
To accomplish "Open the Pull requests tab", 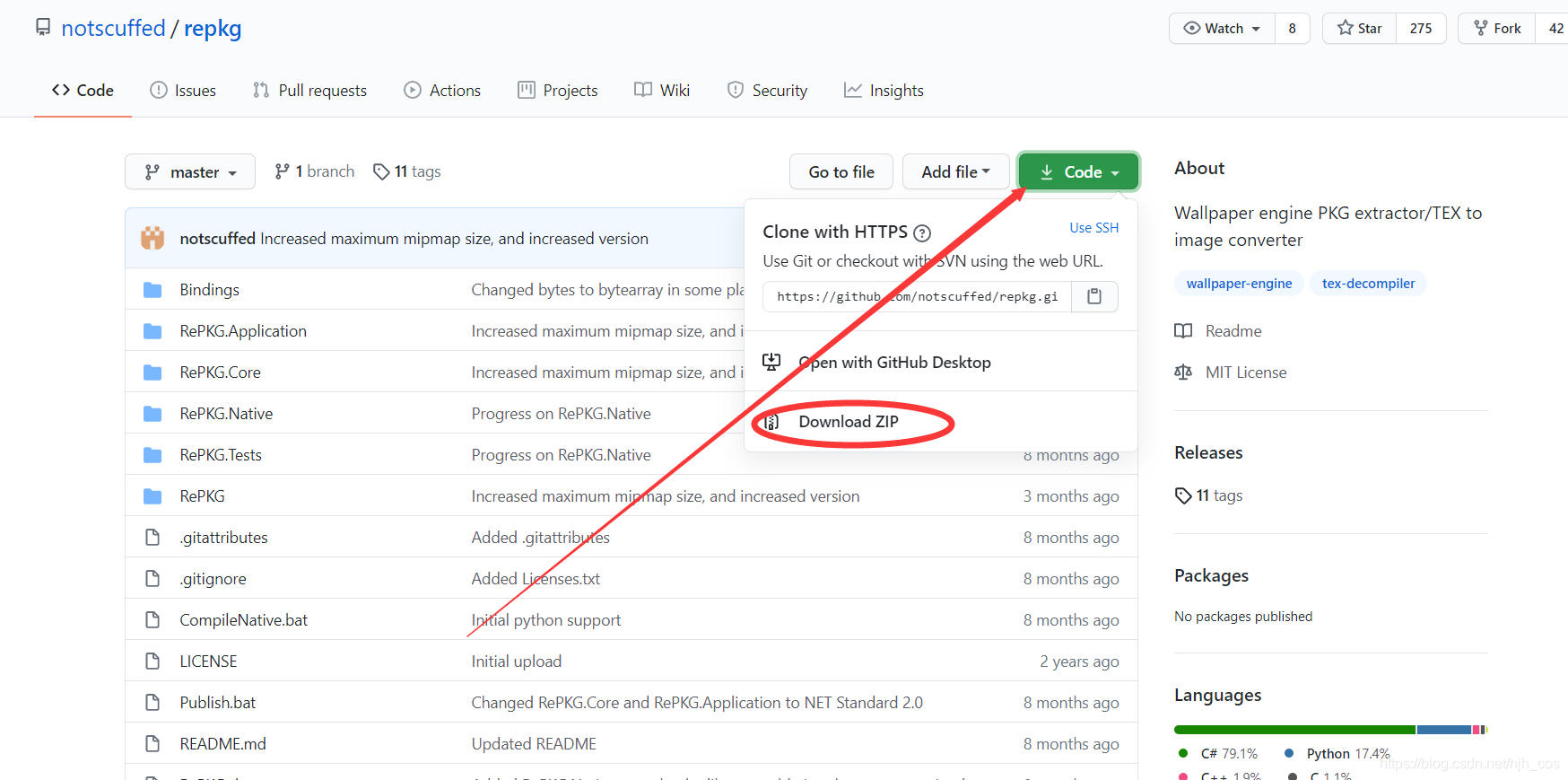I will point(309,91).
